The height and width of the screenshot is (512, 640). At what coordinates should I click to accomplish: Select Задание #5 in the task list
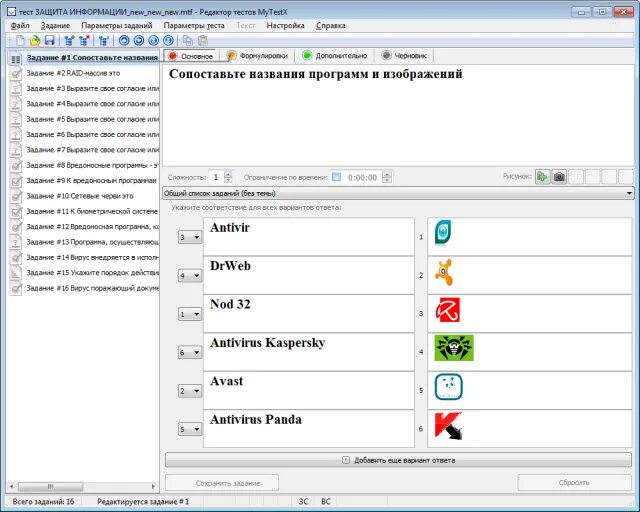(x=83, y=119)
